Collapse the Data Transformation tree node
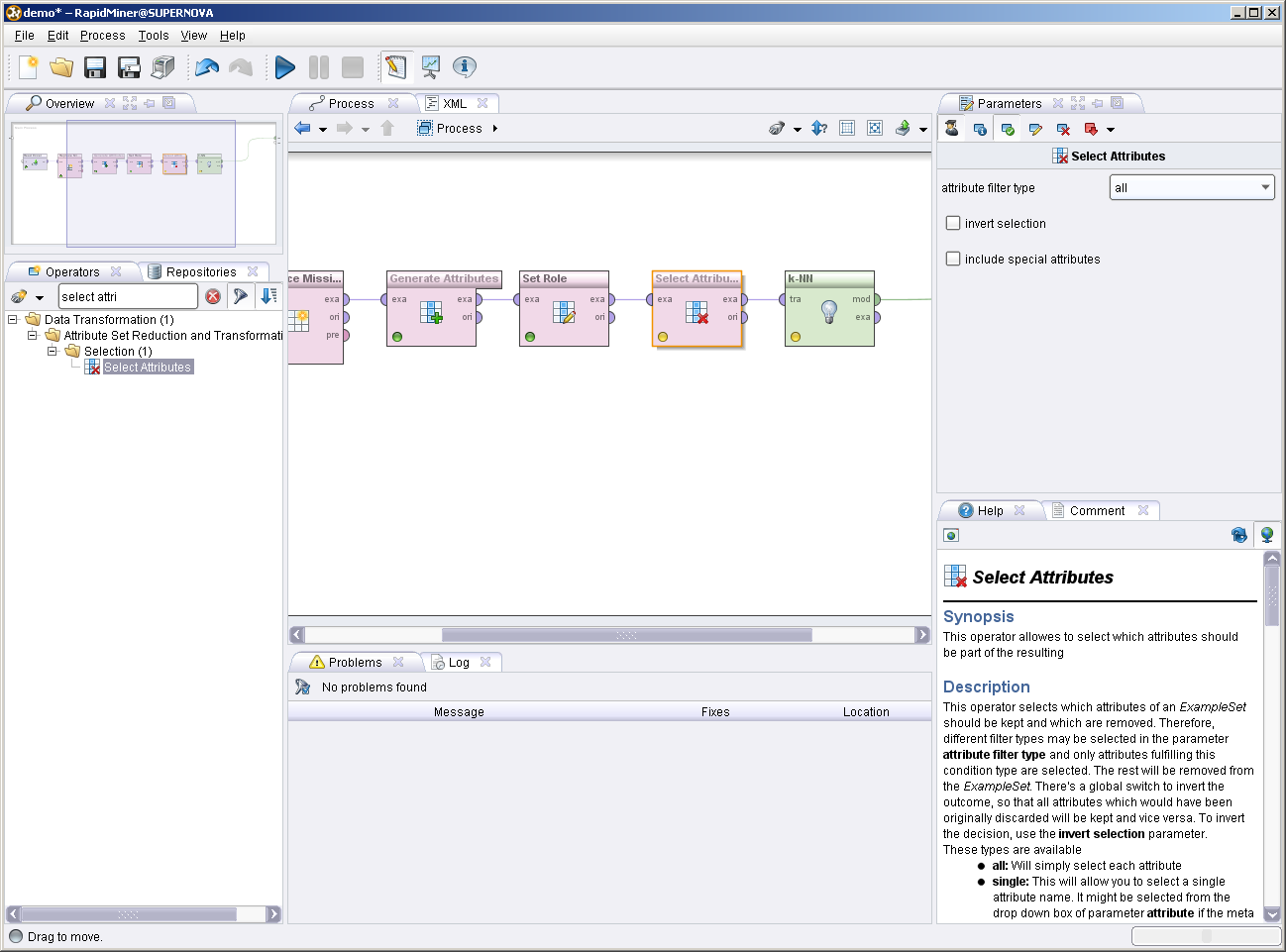 13,319
